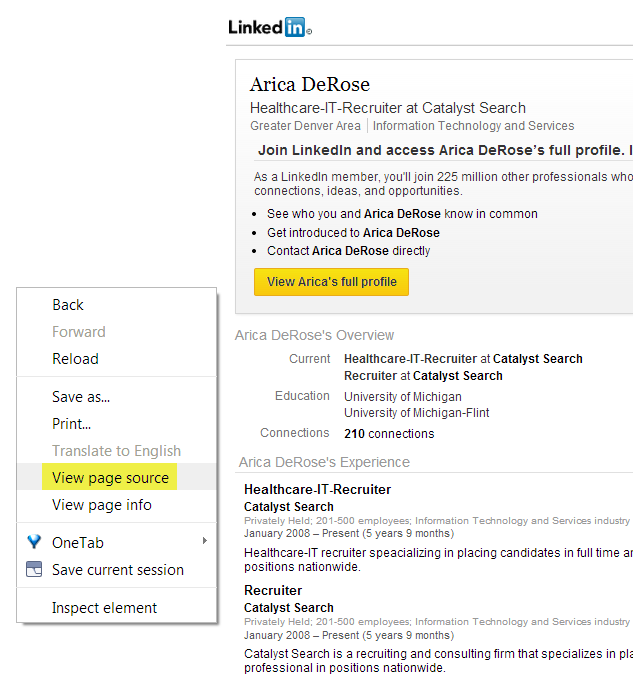This screenshot has height=687, width=633.
Task: Click the Recruiter experience title
Action: pyautogui.click(x=273, y=591)
